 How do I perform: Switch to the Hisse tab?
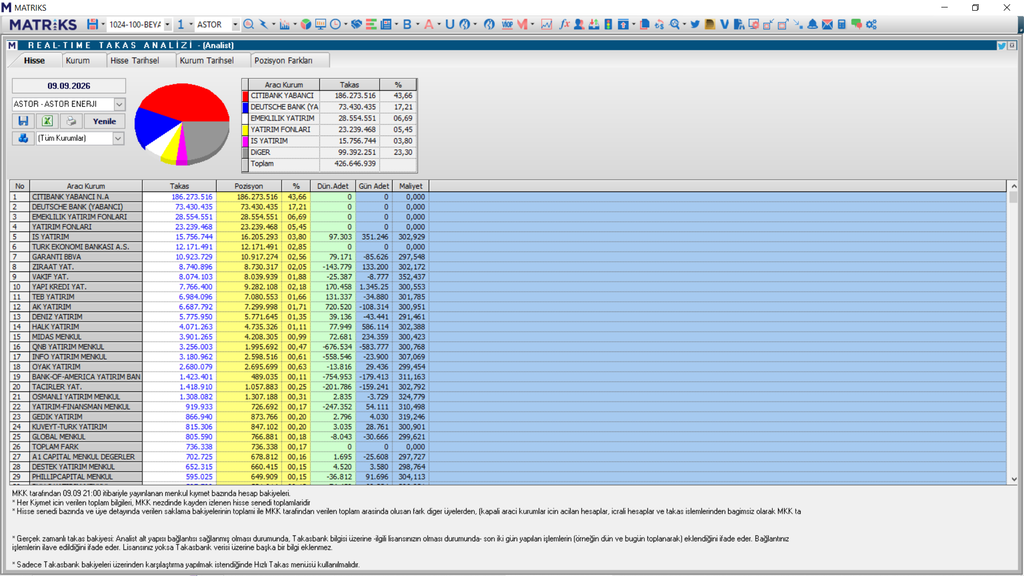35,60
